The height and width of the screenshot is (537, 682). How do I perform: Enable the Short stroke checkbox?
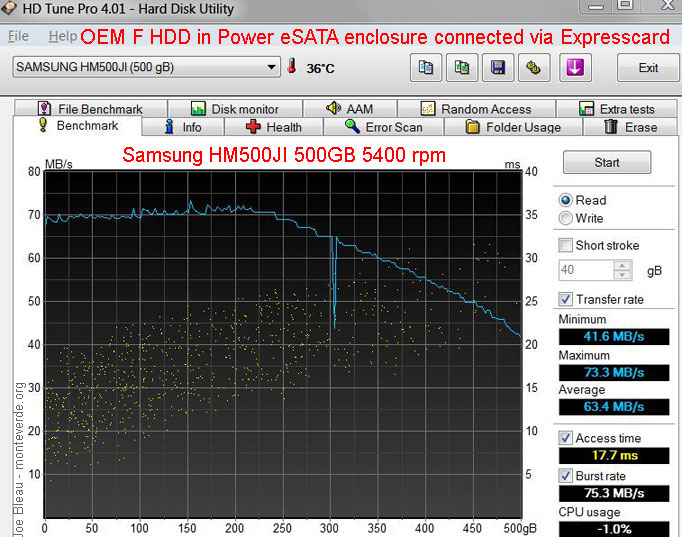coord(565,245)
